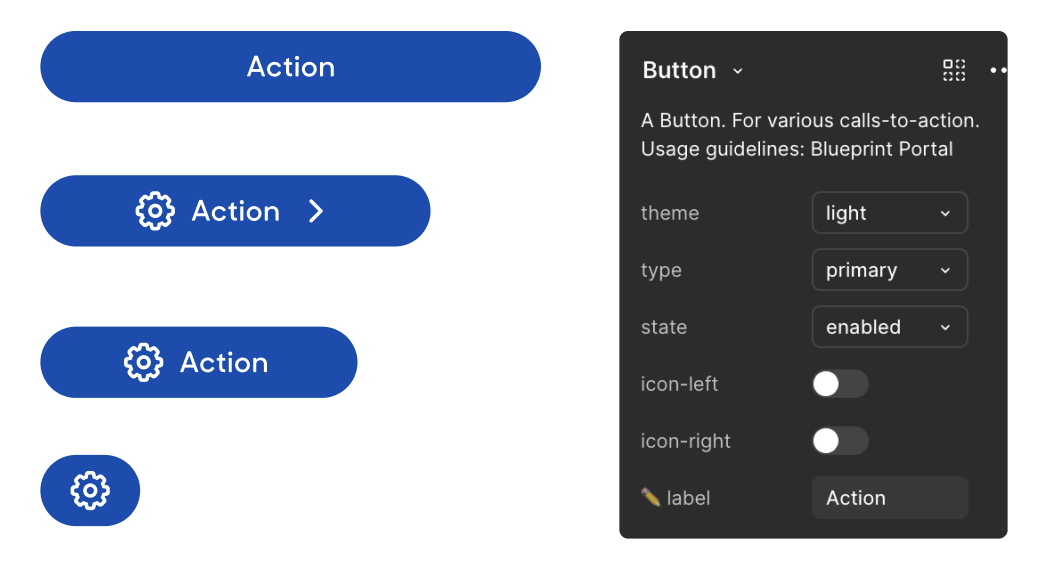Click the gear icon in the icon-only button
The image size is (1046, 572).
coord(90,490)
